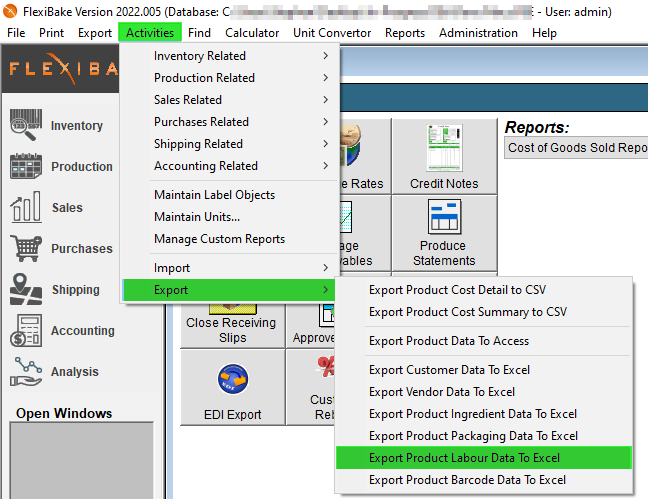This screenshot has width=648, height=499.
Task: Choose Export Product Ingredient Data To Excel
Action: [x=484, y=413]
